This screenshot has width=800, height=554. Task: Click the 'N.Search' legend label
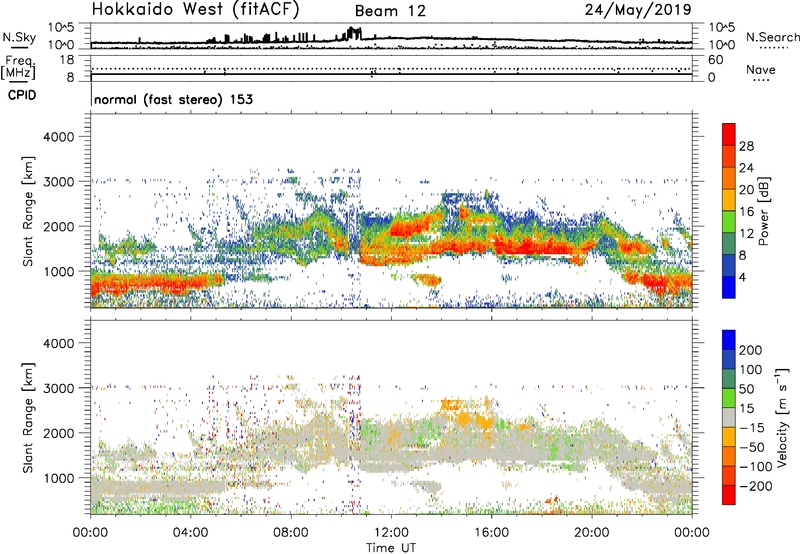[x=772, y=37]
